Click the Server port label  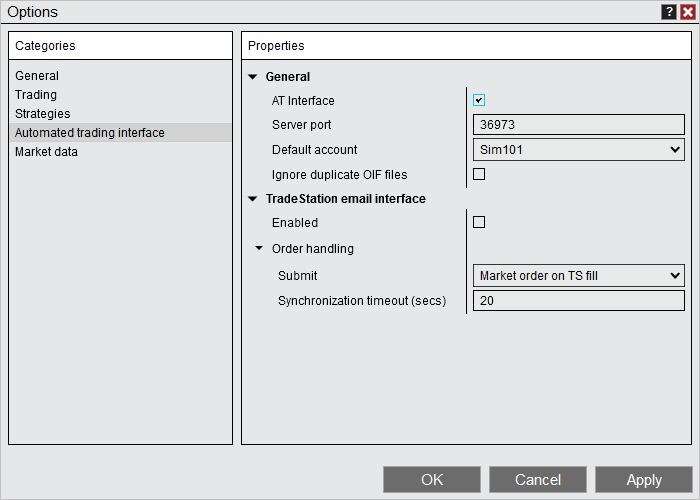[301, 125]
